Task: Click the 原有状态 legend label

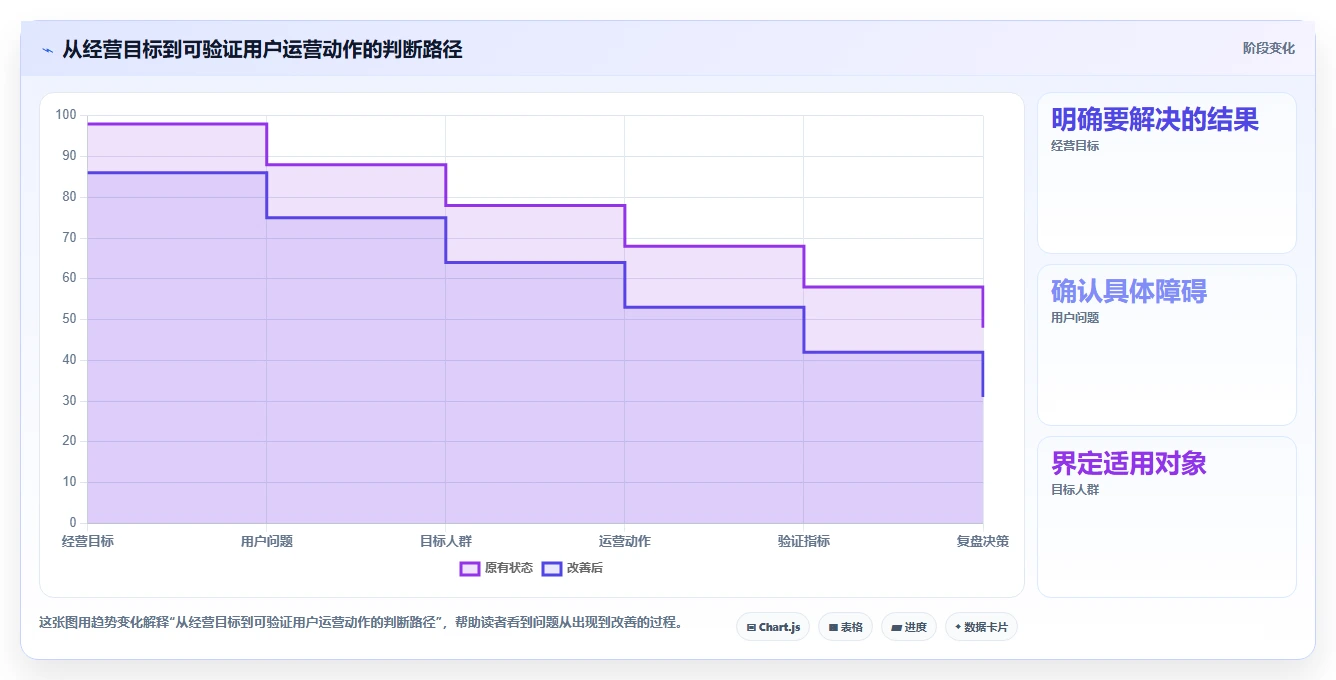Action: pyautogui.click(x=509, y=568)
